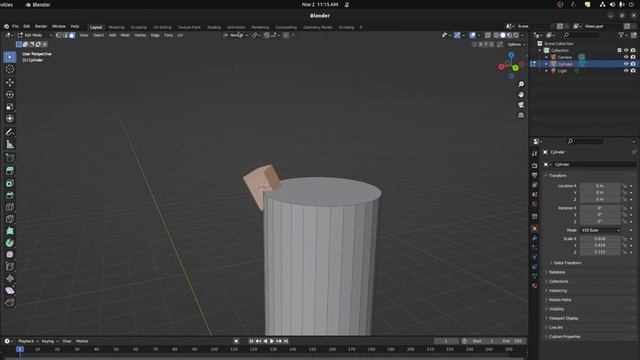The image size is (640, 360).
Task: Activate the Transform tool
Action: coord(10,118)
